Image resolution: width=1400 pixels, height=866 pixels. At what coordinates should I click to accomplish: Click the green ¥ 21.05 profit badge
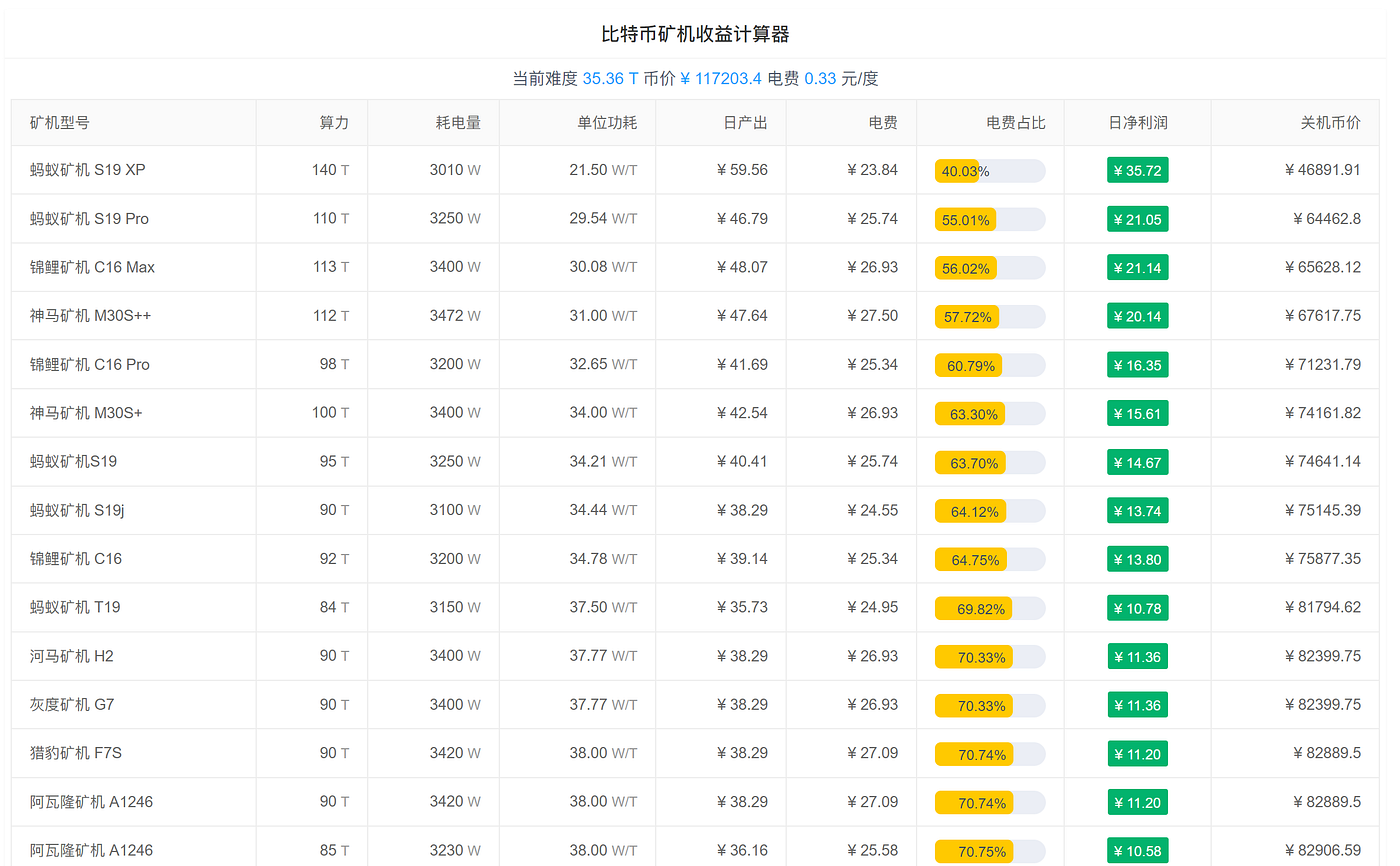click(1138, 220)
